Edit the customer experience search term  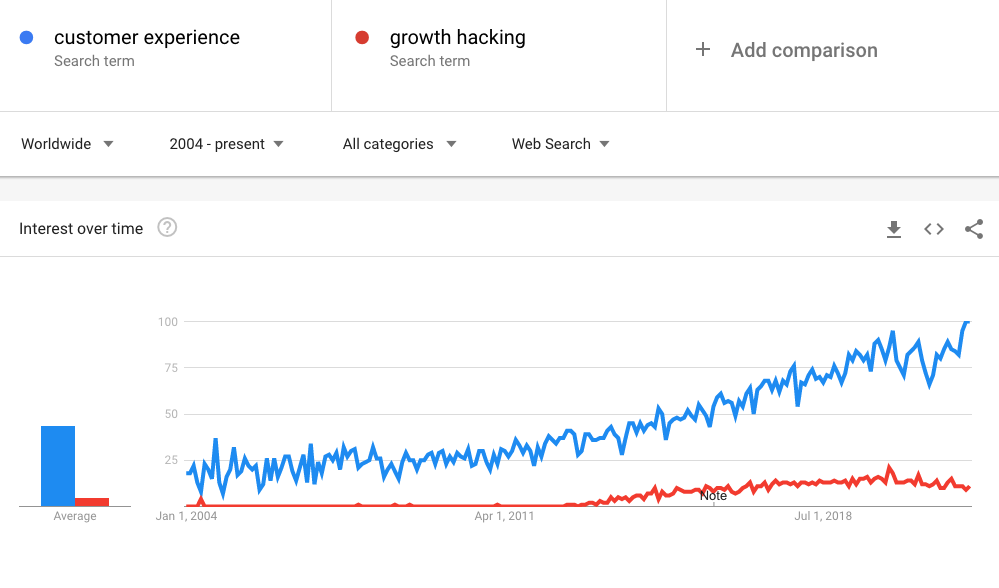coord(147,38)
